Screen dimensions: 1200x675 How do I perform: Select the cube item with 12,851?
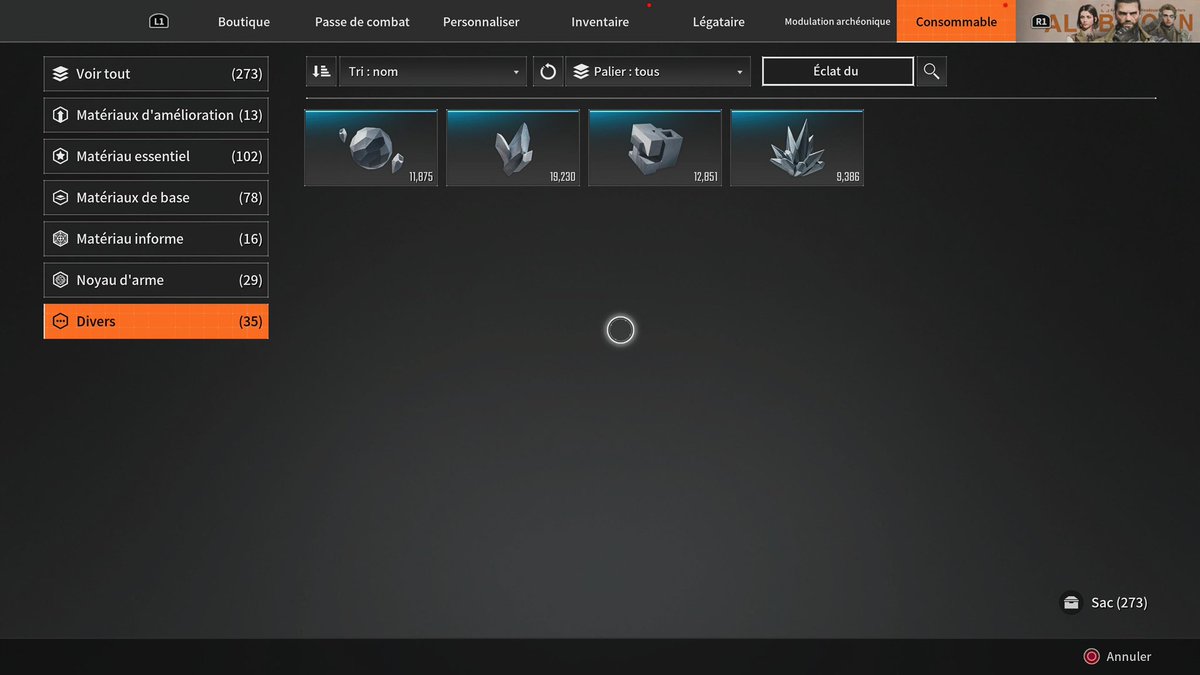tap(655, 148)
